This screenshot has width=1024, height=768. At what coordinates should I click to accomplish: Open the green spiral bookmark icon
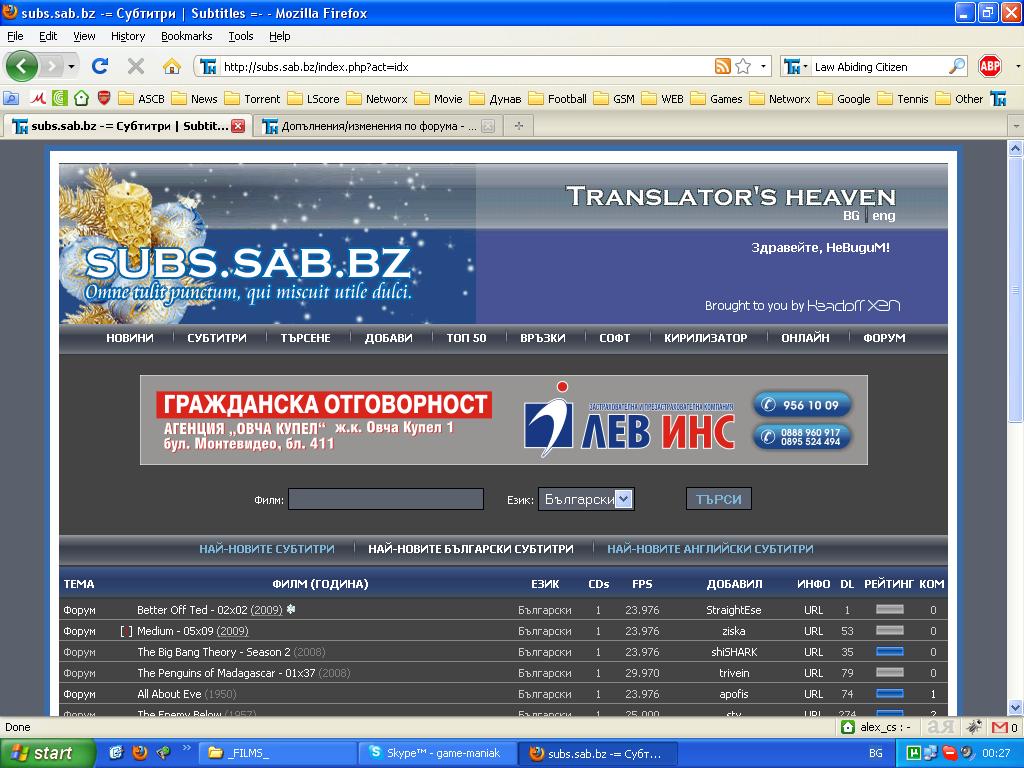pyautogui.click(x=60, y=99)
